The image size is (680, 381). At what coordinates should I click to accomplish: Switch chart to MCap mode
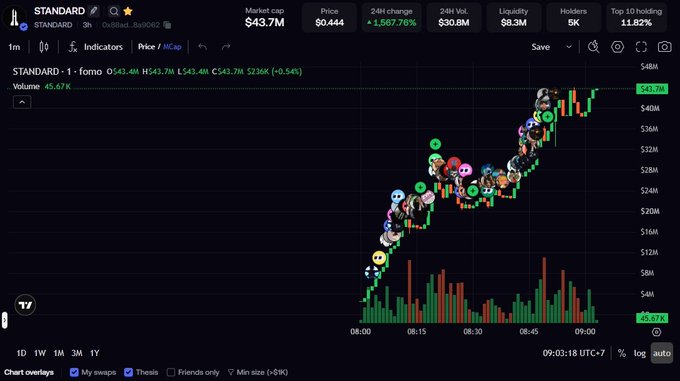pos(172,47)
